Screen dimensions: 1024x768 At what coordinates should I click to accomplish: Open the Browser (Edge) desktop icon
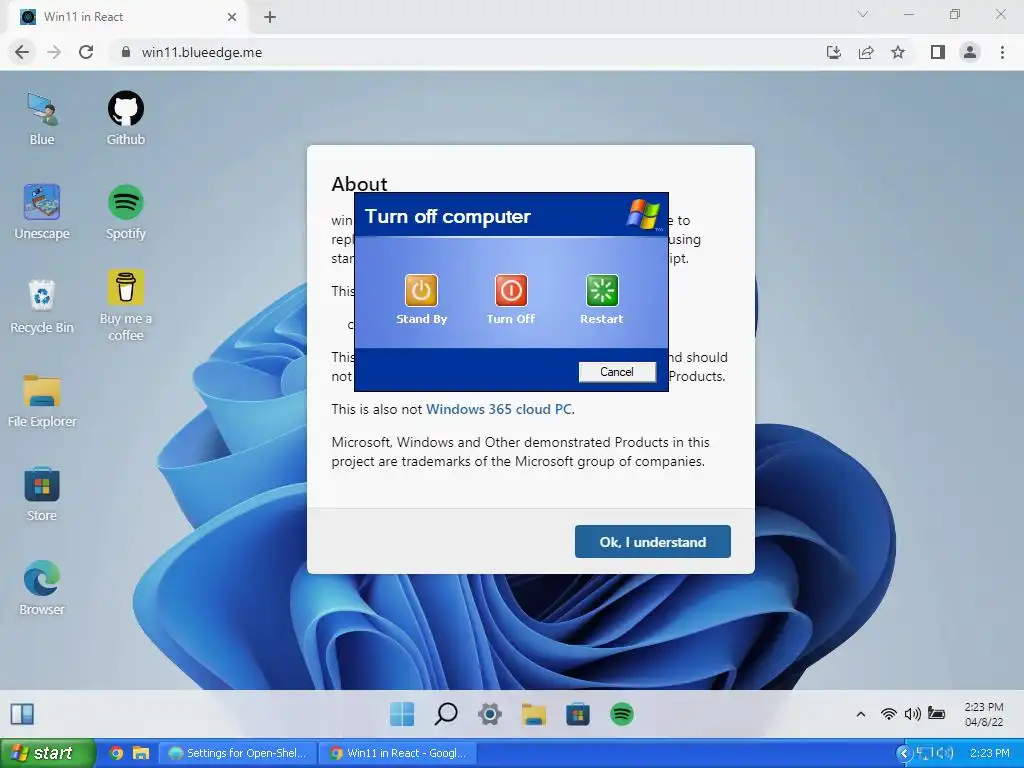pyautogui.click(x=42, y=588)
